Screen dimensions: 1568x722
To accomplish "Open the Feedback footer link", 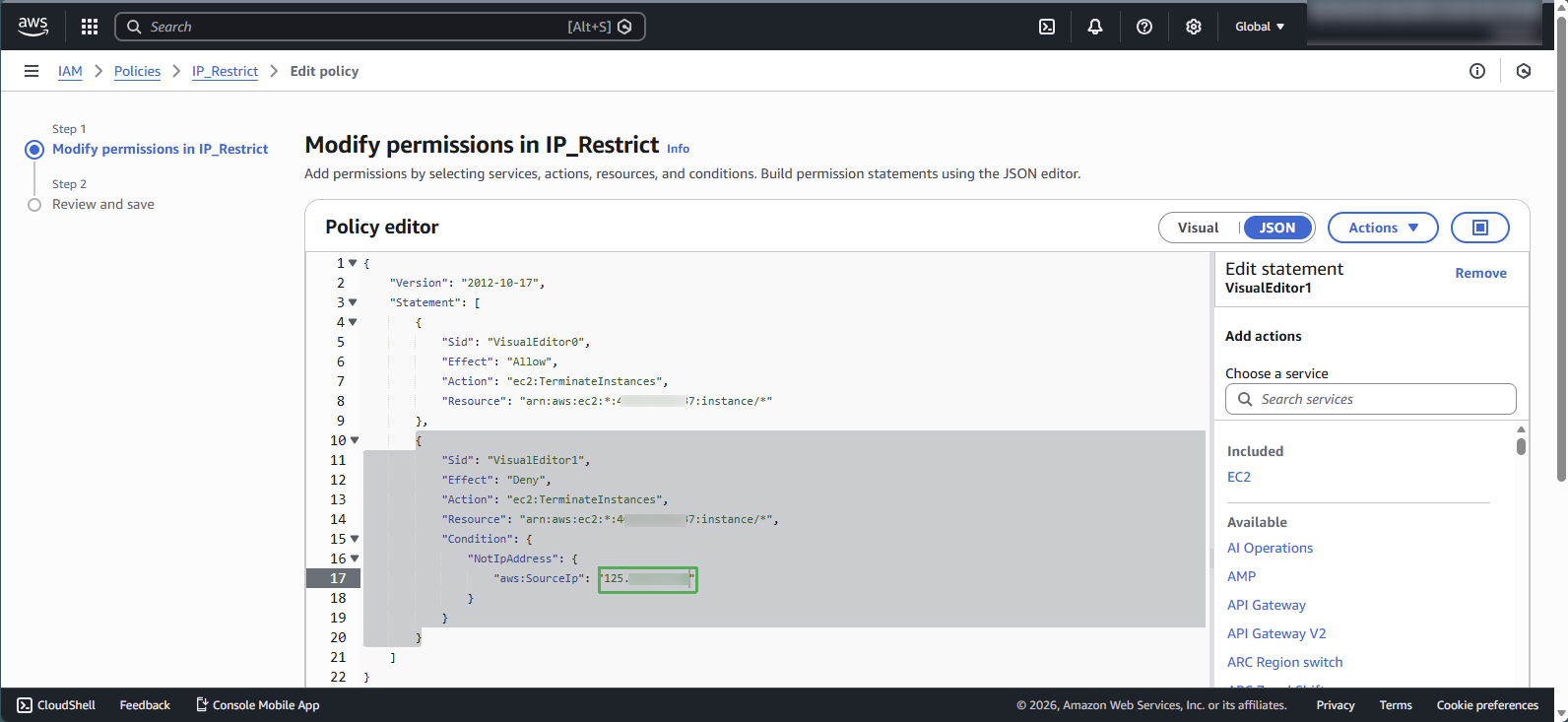I will tap(145, 705).
